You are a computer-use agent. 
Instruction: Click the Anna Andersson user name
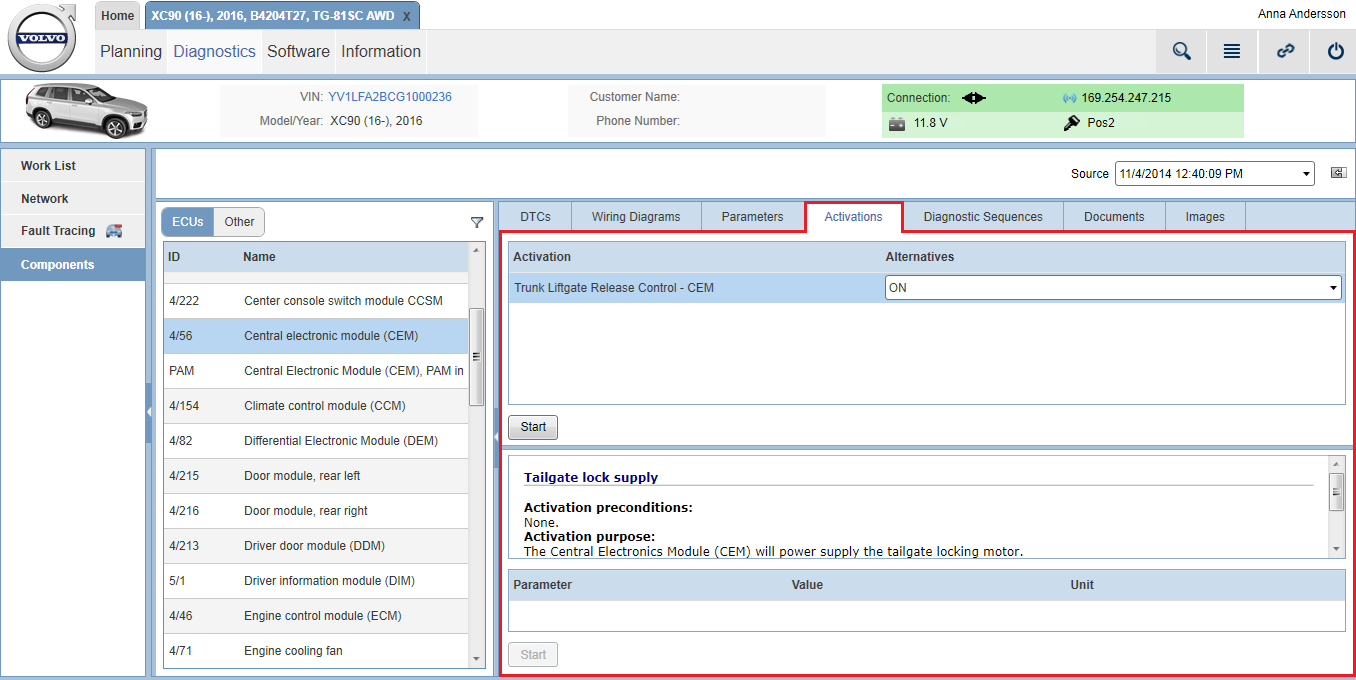tap(1302, 14)
